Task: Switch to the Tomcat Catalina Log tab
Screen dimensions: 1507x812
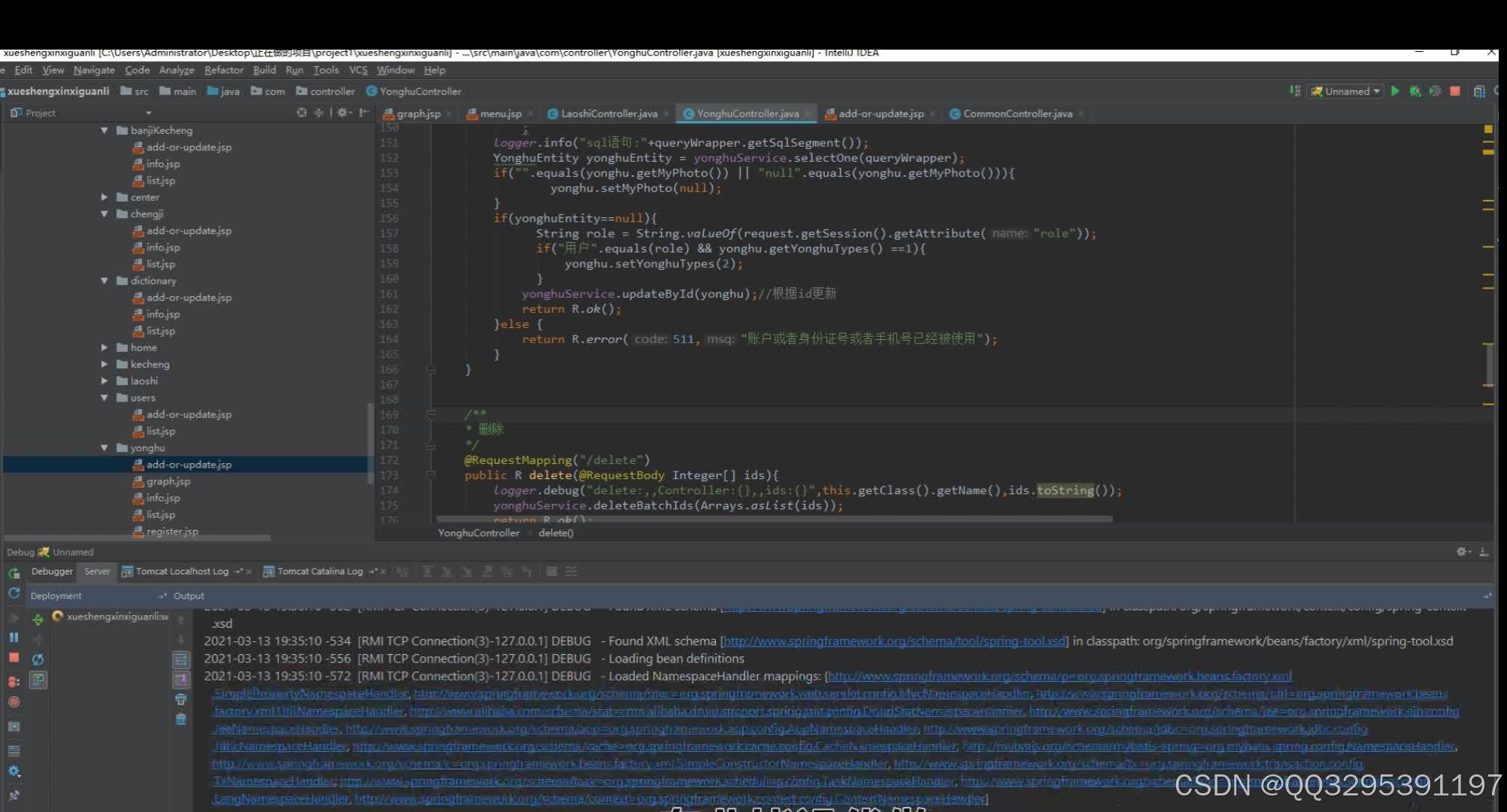Action: click(319, 571)
